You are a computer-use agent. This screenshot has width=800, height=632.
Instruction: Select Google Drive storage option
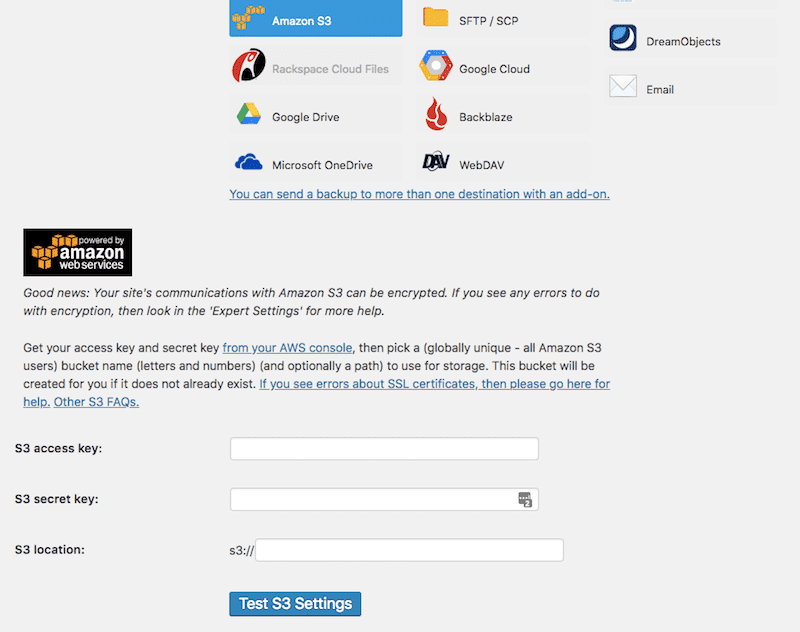[x=316, y=114]
